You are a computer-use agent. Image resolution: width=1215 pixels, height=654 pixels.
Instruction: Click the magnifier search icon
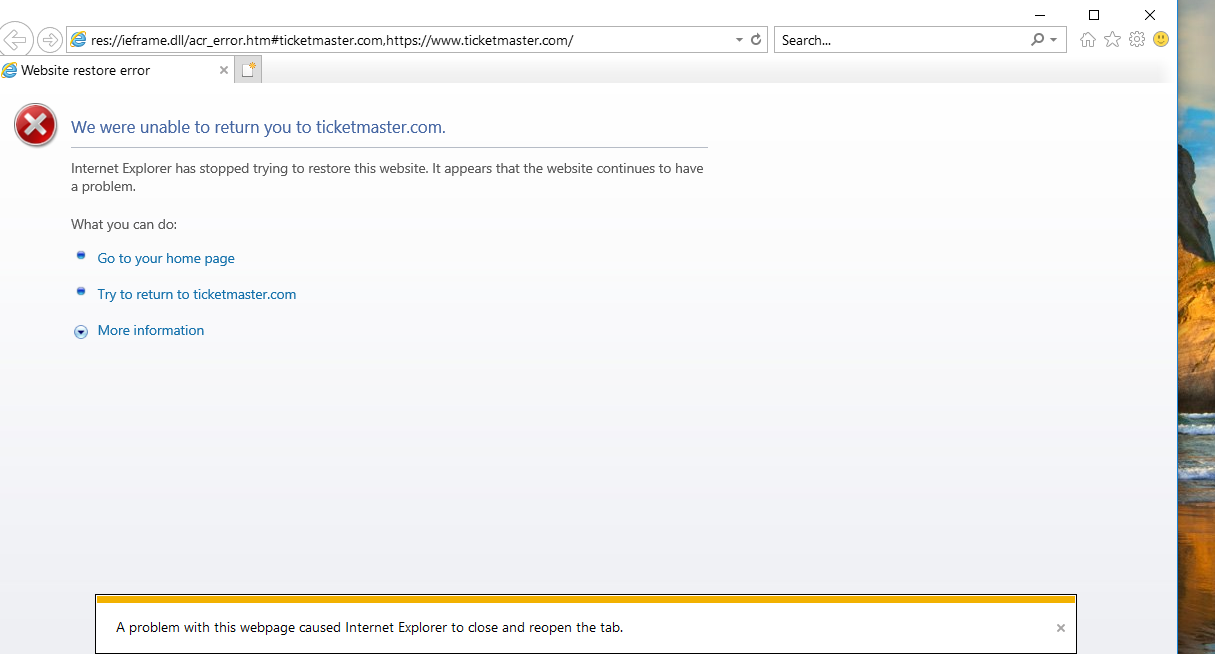point(1038,40)
